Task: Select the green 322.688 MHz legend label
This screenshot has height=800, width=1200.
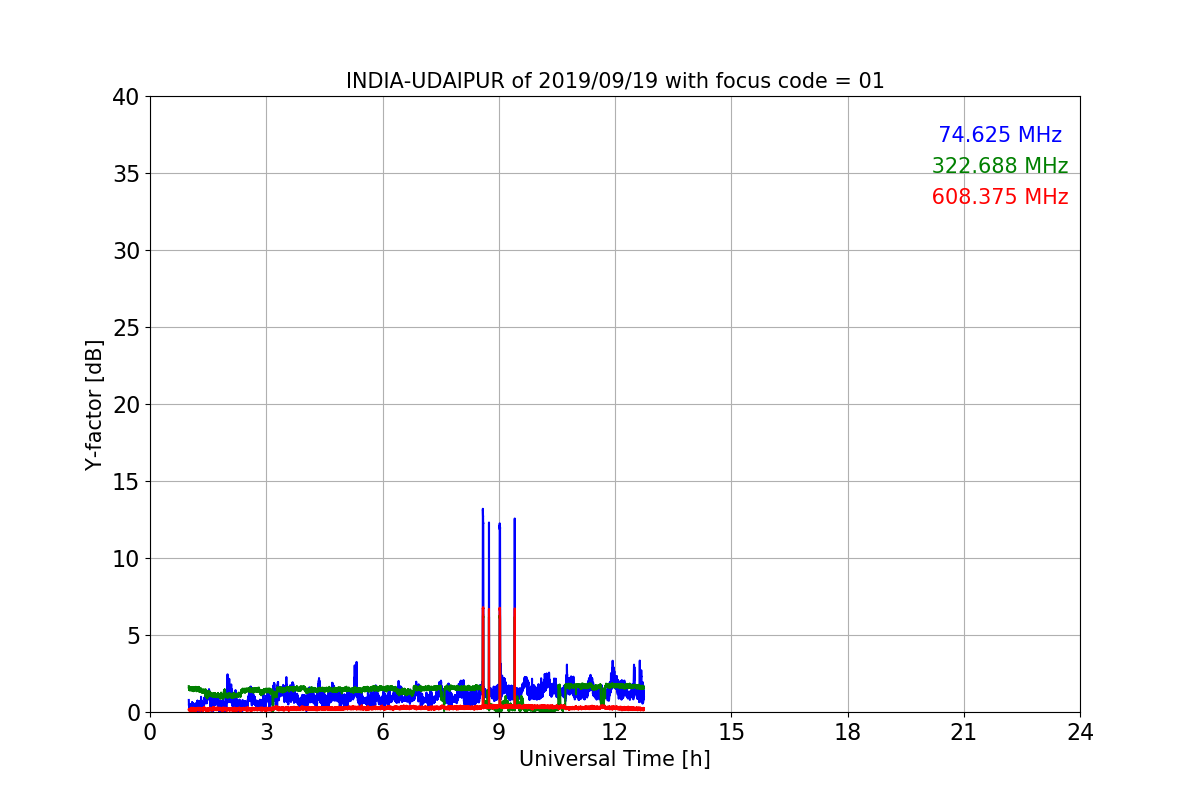Action: [x=1000, y=166]
